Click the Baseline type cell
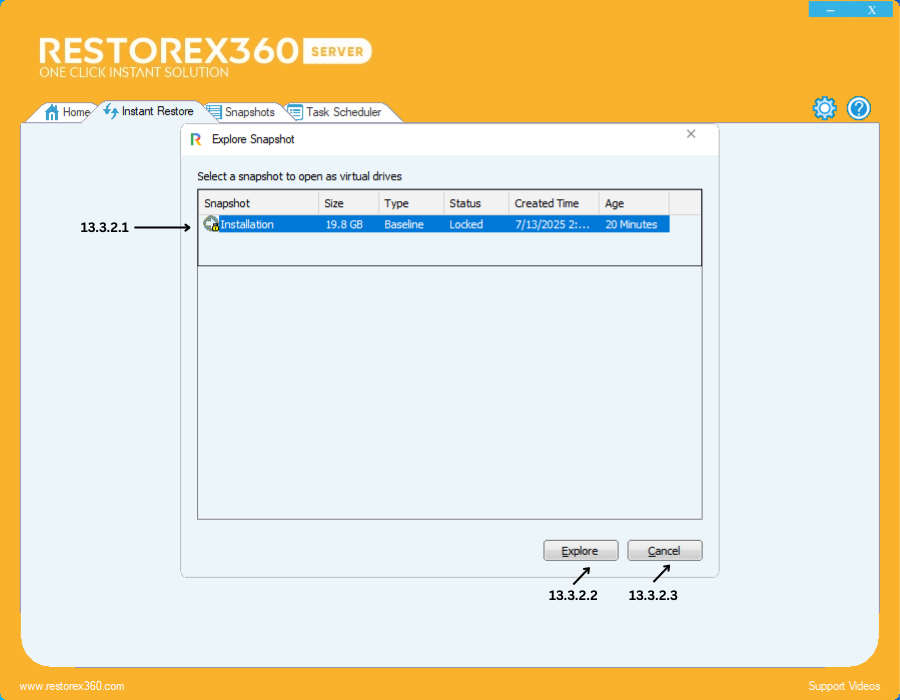This screenshot has width=900, height=700. coord(404,224)
